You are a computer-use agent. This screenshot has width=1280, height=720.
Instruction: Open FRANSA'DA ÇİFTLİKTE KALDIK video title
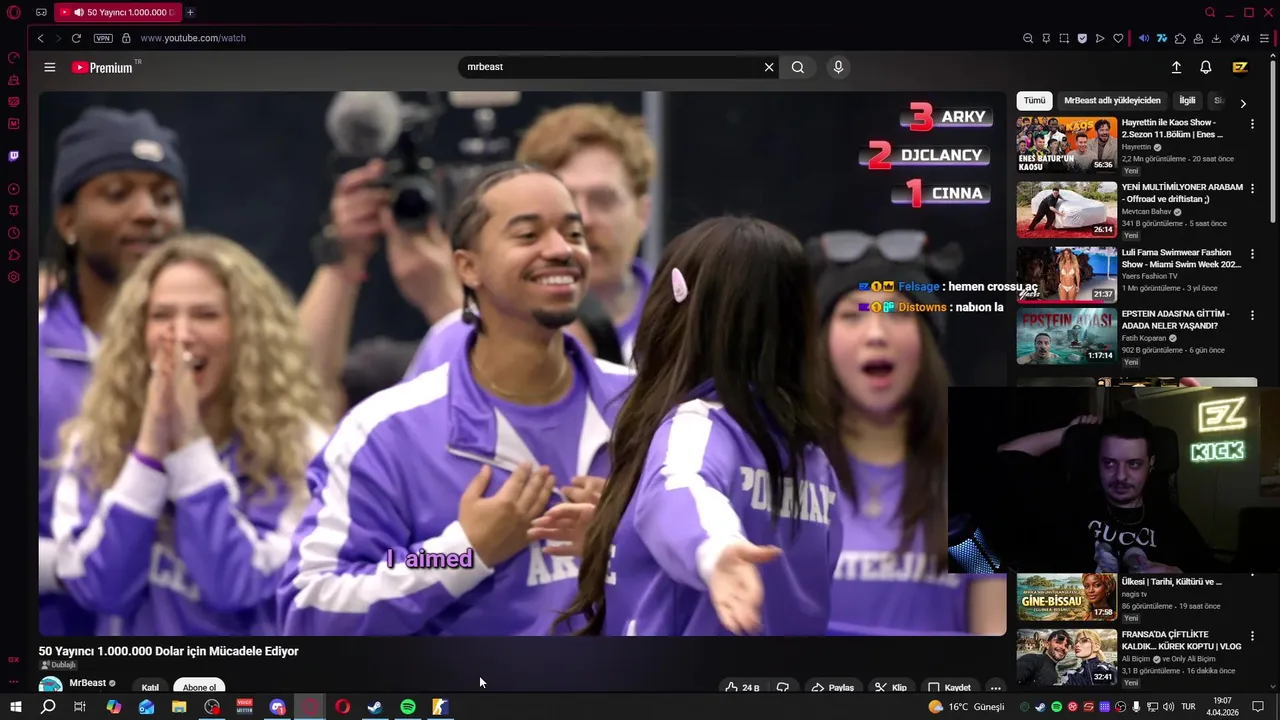1181,640
